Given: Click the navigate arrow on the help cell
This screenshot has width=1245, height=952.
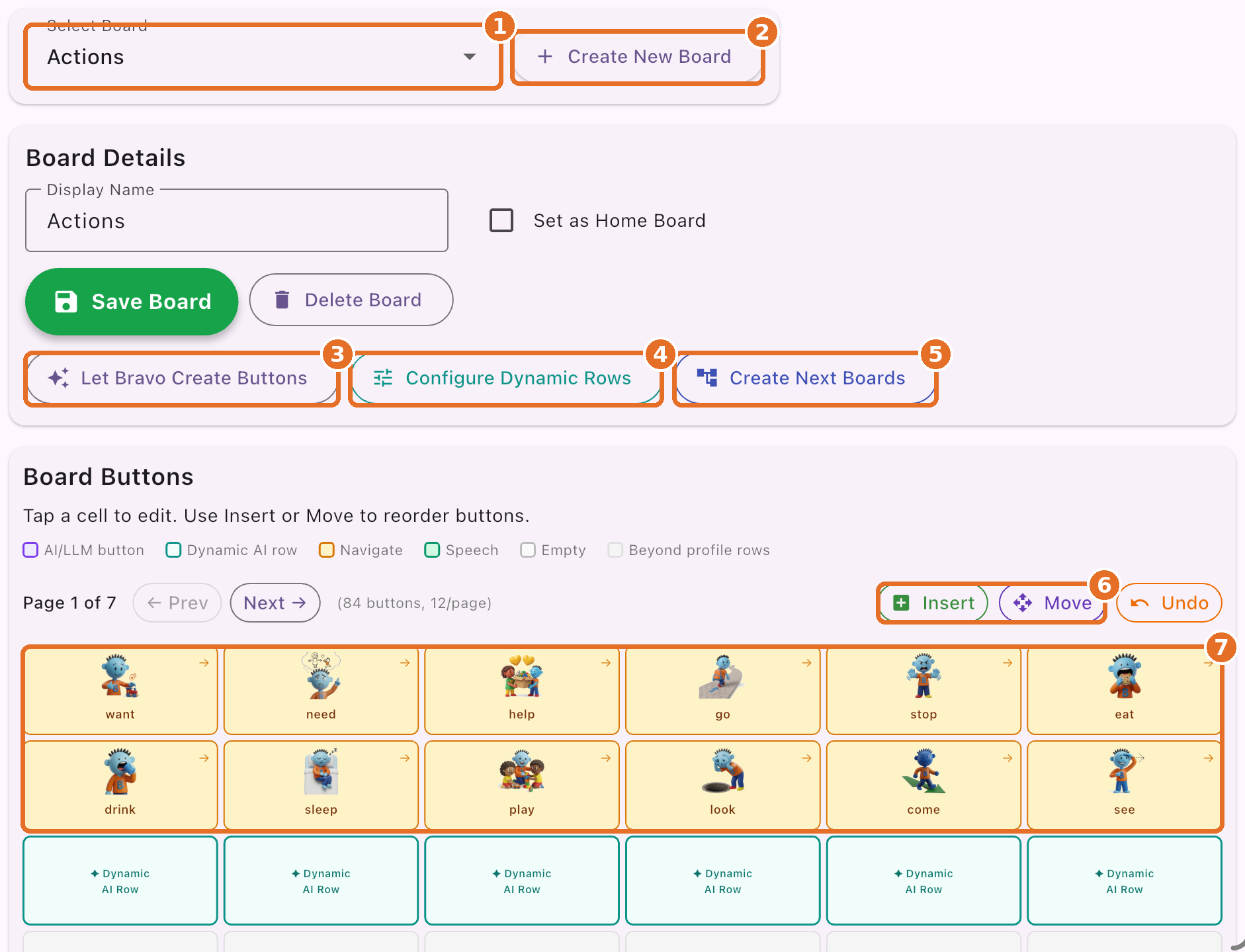Looking at the screenshot, I should (606, 663).
